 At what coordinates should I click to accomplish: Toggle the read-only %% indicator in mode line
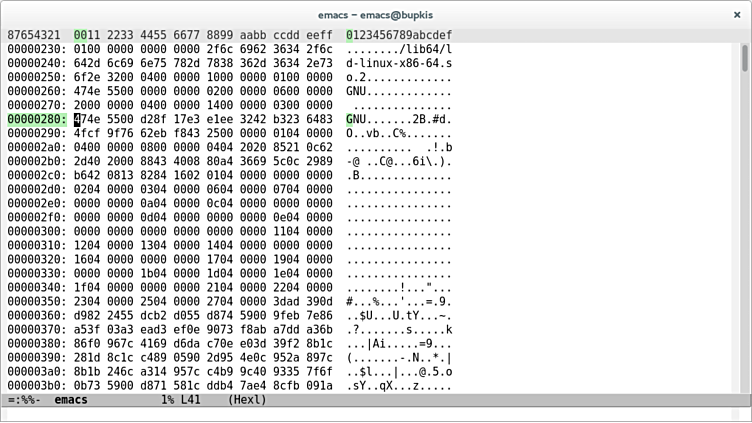(x=28, y=400)
